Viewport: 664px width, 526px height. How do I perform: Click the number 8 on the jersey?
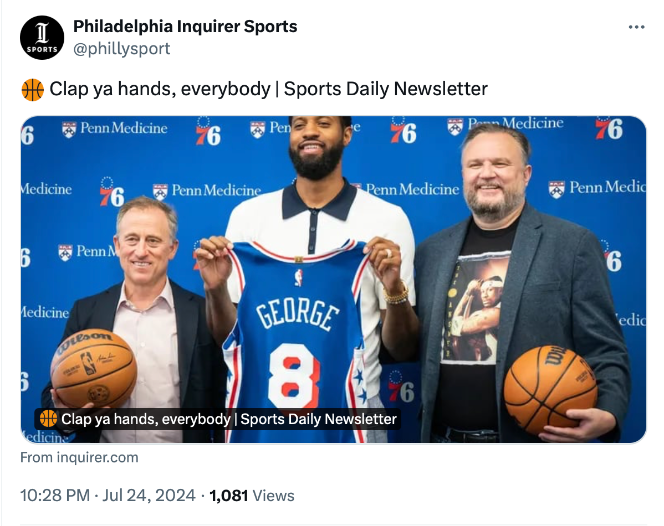(x=294, y=376)
